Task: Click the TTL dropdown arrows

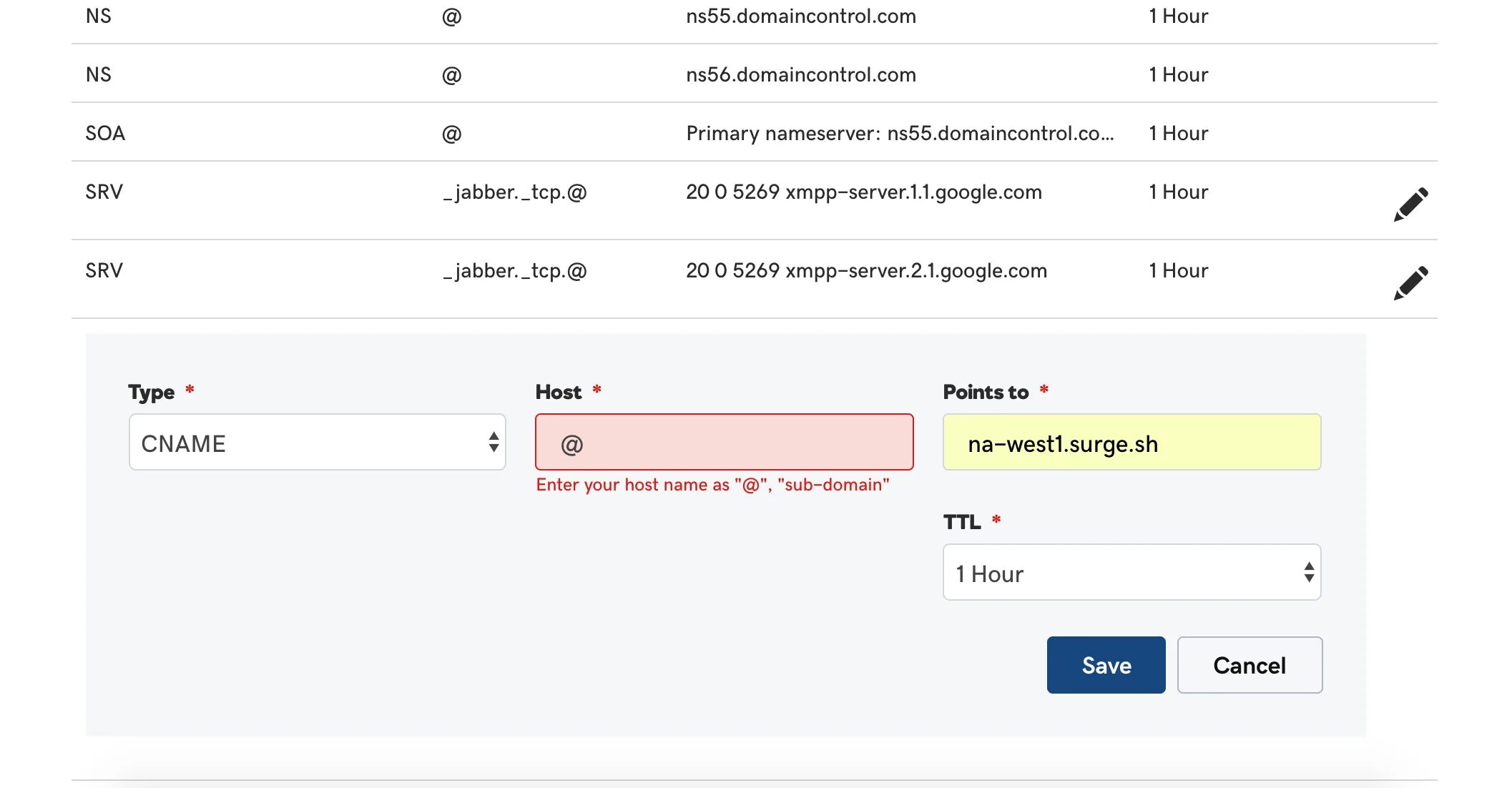Action: click(1308, 573)
